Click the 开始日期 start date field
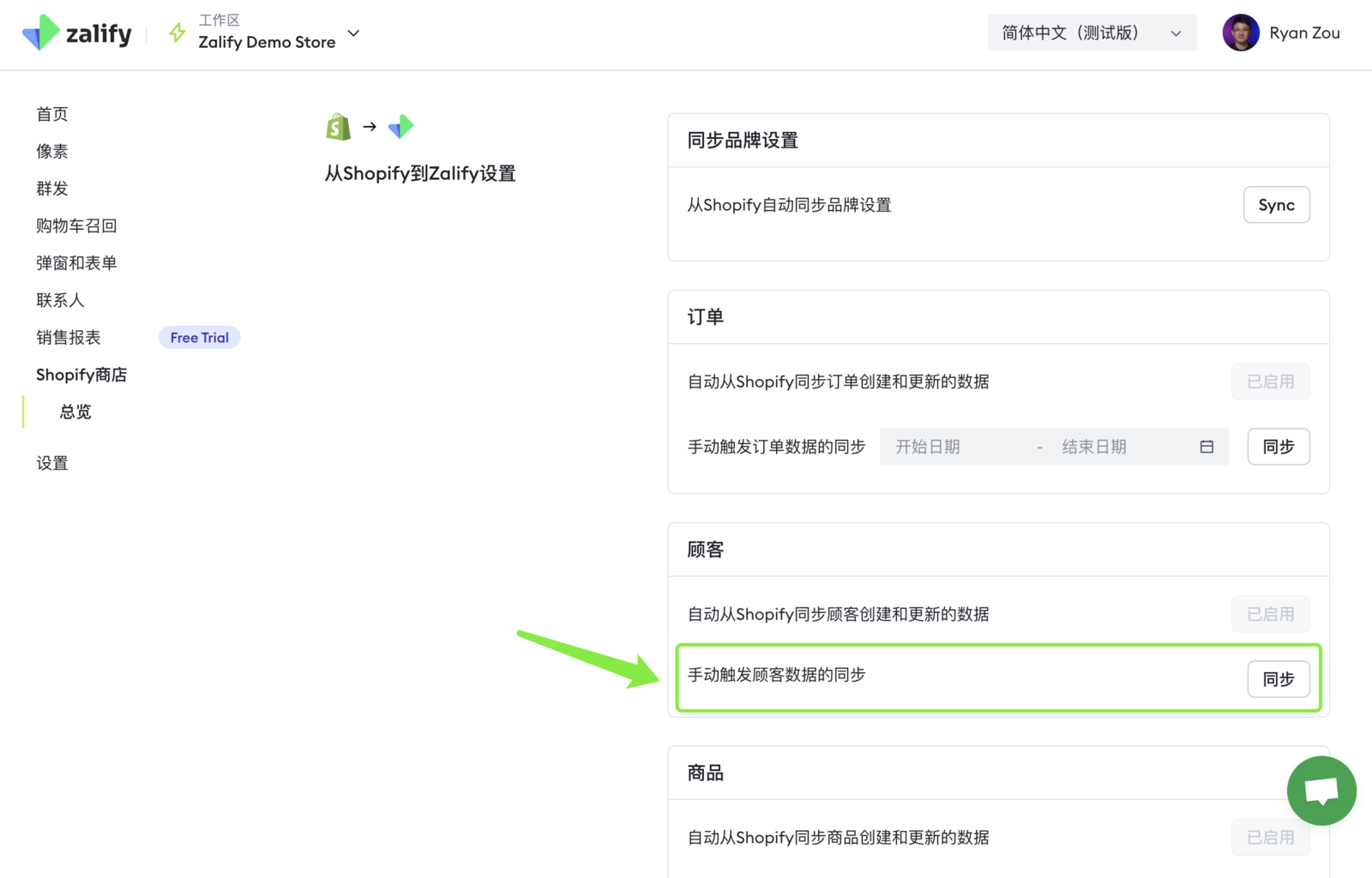The height and width of the screenshot is (878, 1372). (952, 447)
